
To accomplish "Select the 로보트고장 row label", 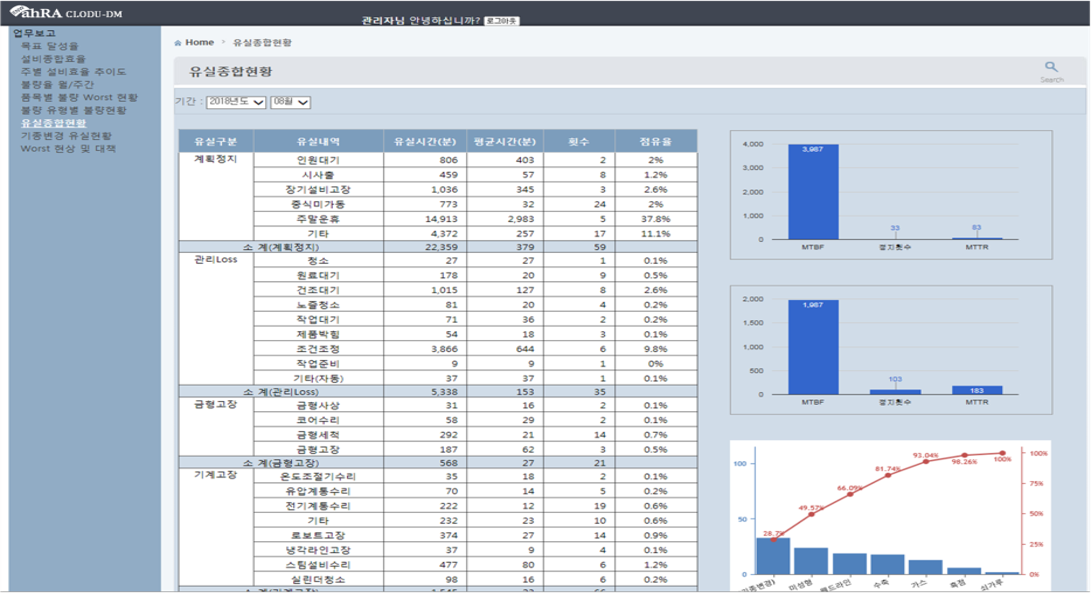I will (318, 535).
